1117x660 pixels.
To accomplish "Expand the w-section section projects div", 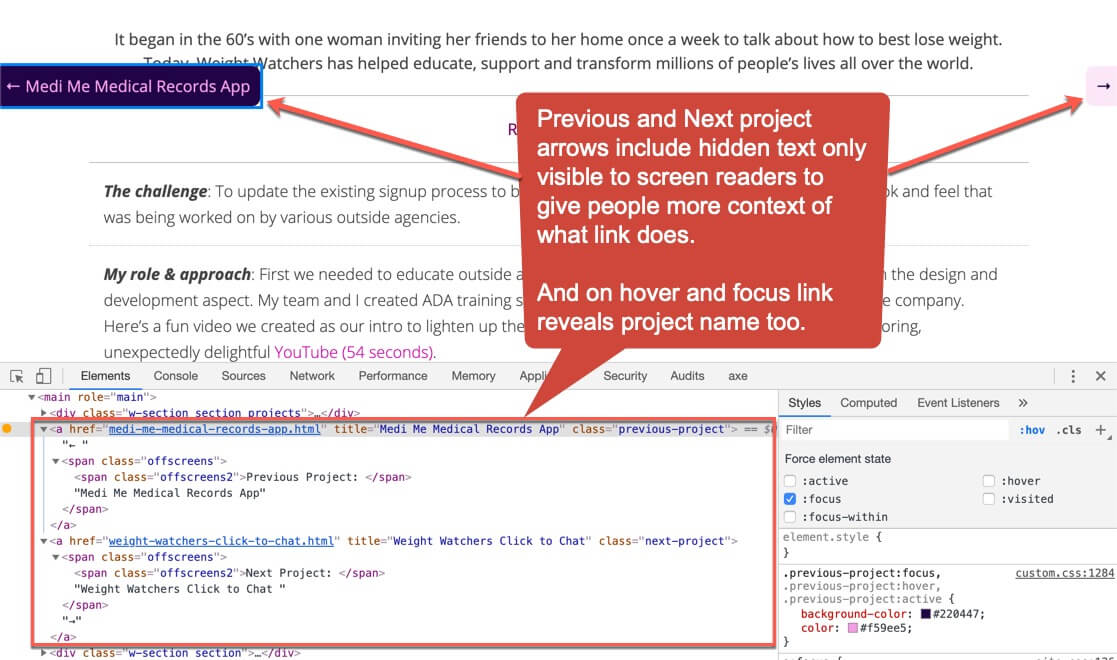I will click(x=44, y=413).
